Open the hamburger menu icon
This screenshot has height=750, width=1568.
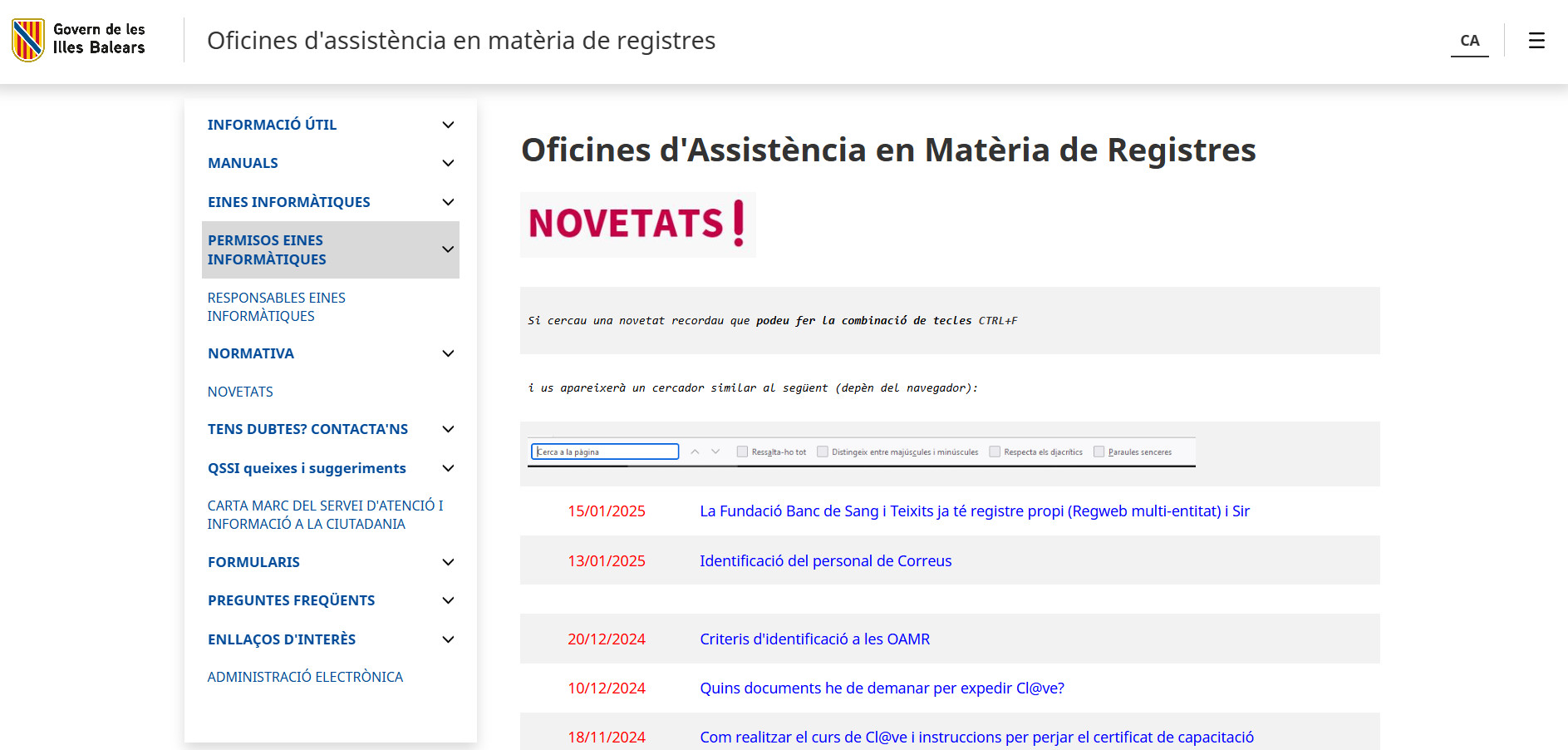[1536, 40]
